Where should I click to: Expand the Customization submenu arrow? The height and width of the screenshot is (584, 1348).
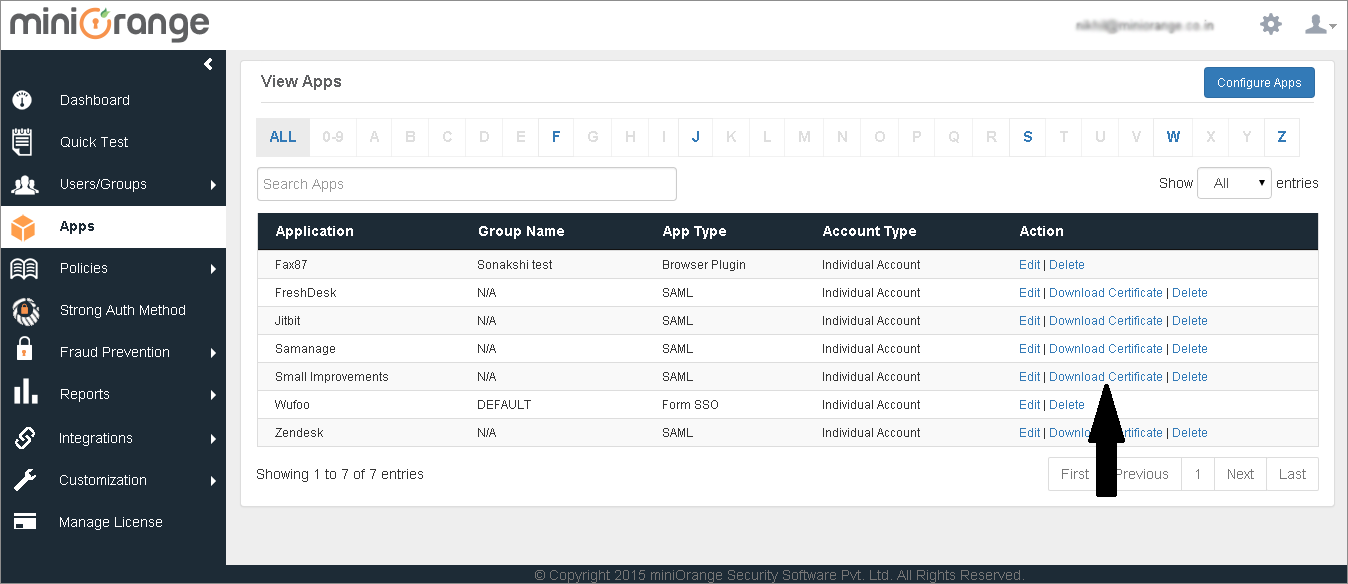213,481
